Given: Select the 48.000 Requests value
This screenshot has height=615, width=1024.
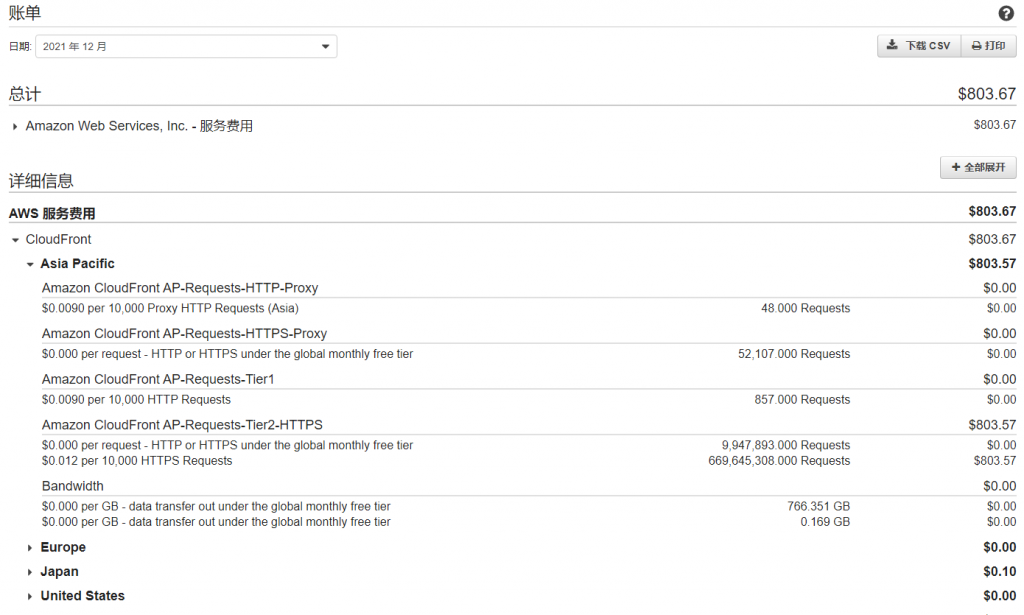Looking at the screenshot, I should pyautogui.click(x=805, y=308).
